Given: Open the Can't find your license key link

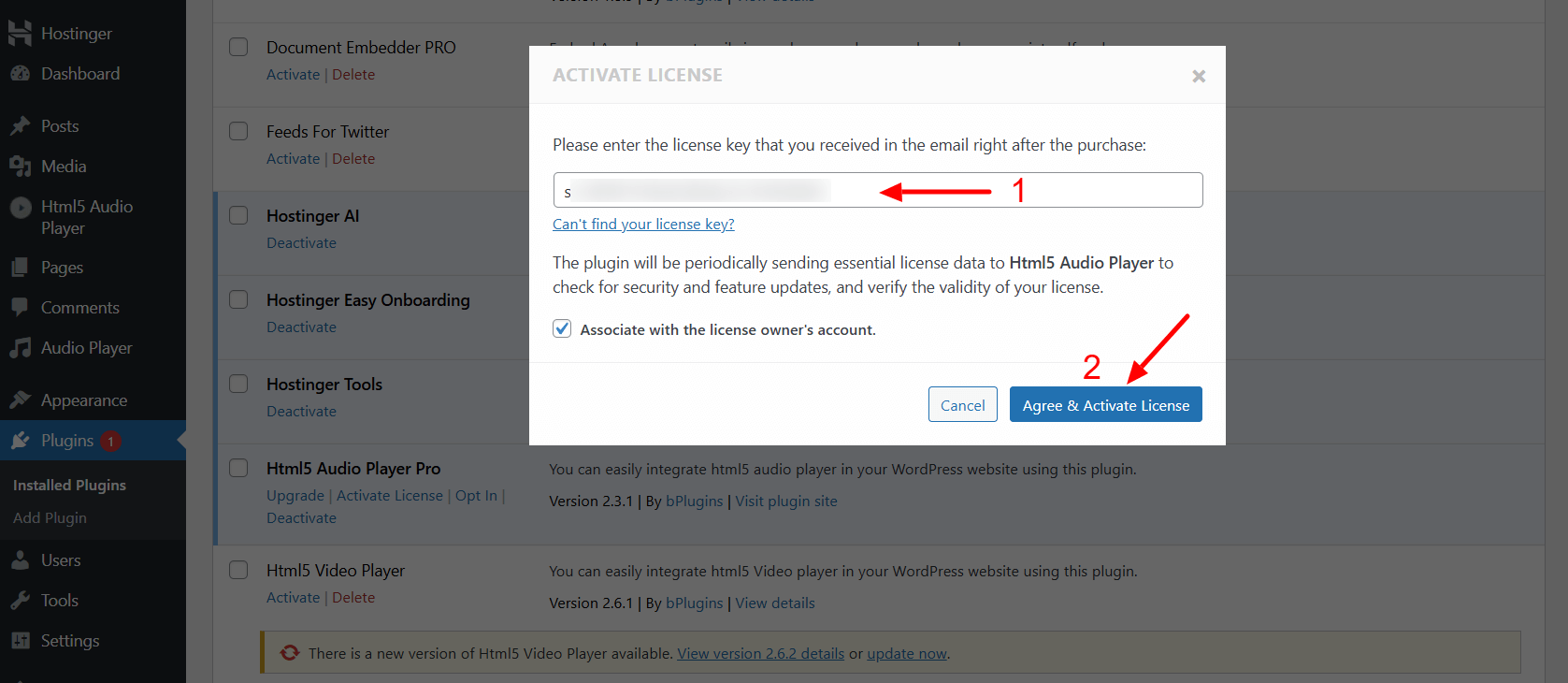Looking at the screenshot, I should [643, 224].
